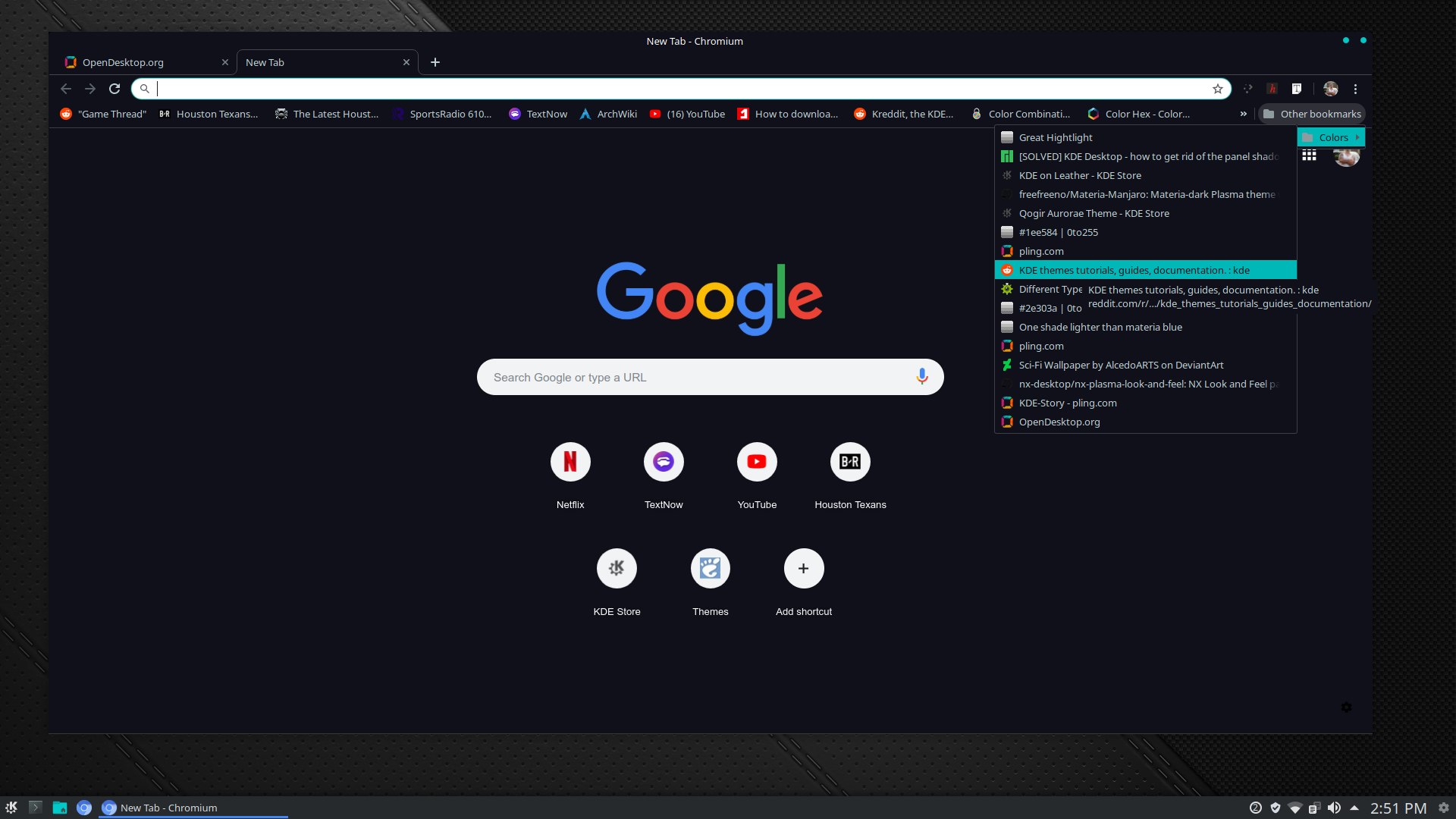Viewport: 1456px width, 819px height.
Task: Expand the Colors bookmark subfolder
Action: pos(1332,137)
